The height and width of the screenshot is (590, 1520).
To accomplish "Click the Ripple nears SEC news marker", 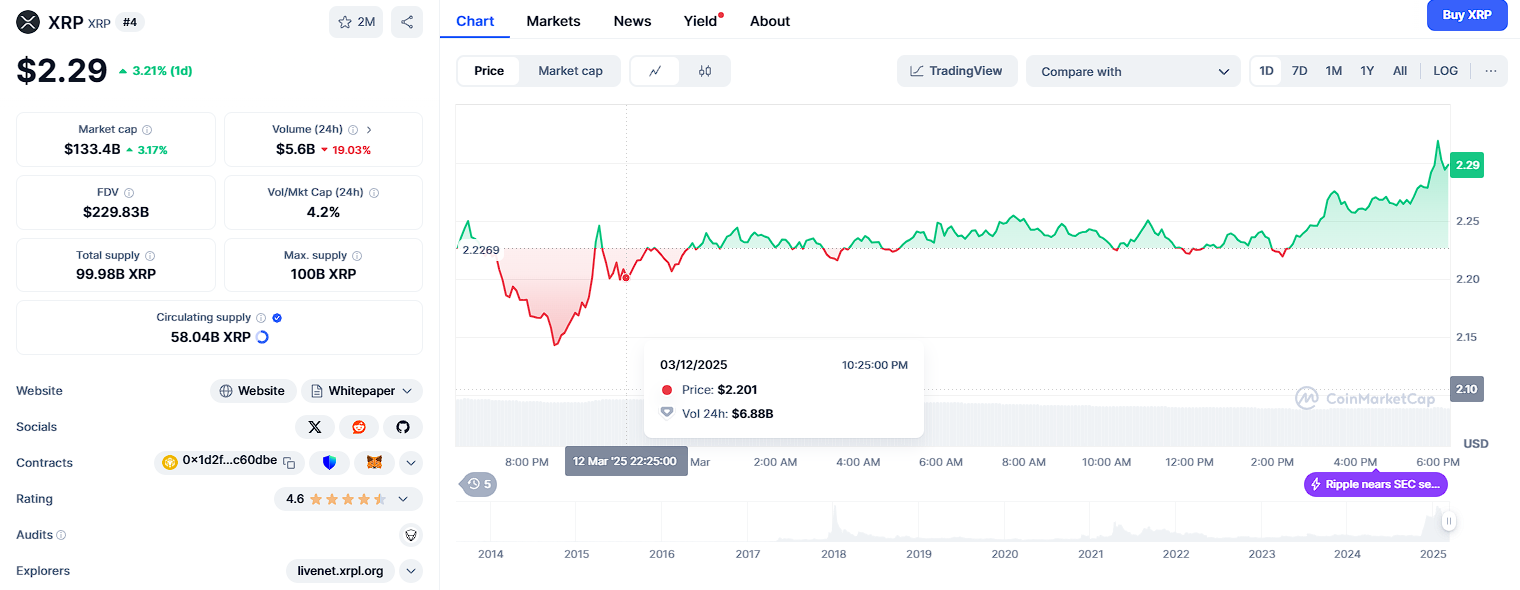I will pyautogui.click(x=1375, y=484).
